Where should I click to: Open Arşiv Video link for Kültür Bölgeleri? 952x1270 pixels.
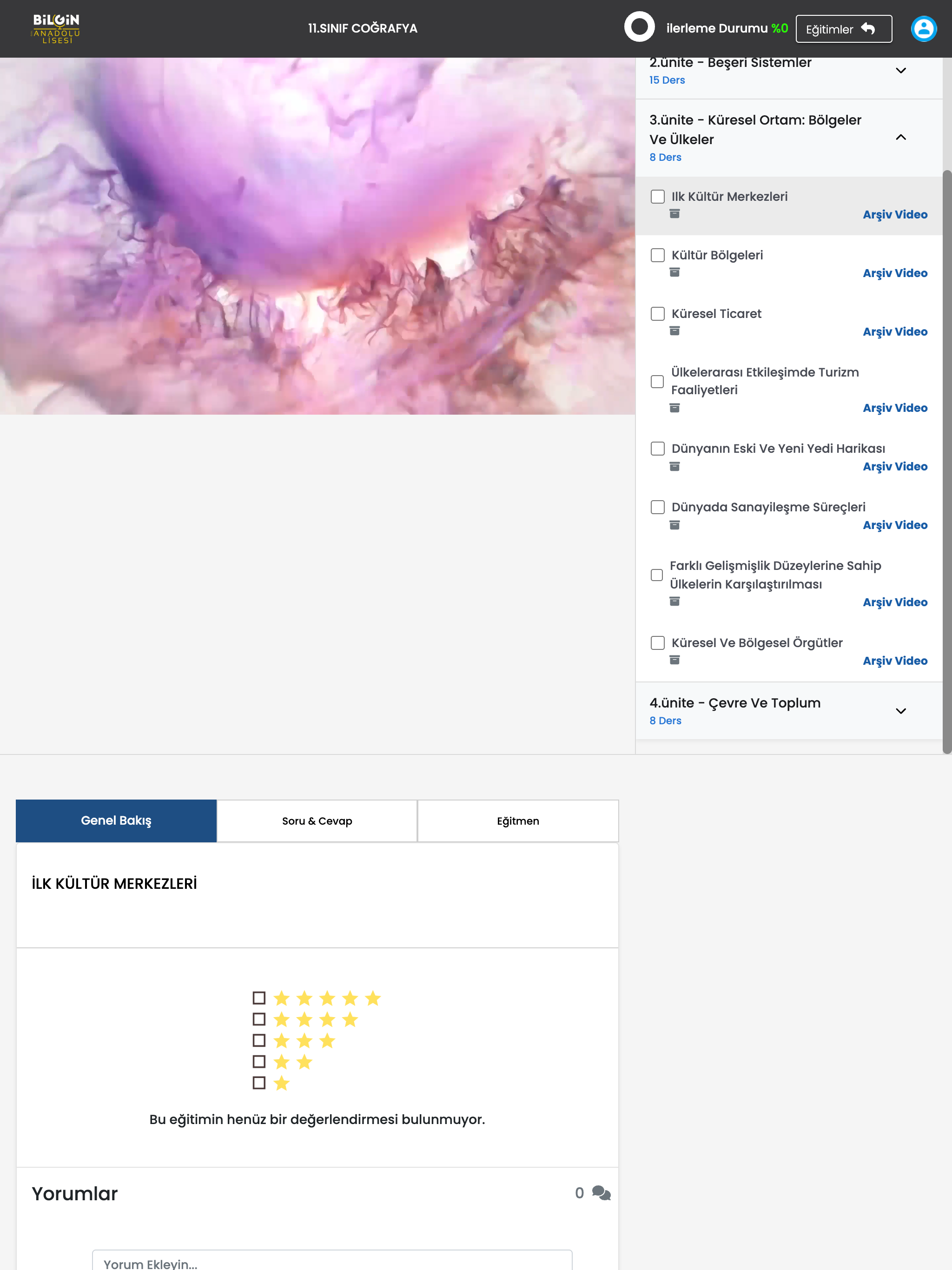[x=894, y=273]
